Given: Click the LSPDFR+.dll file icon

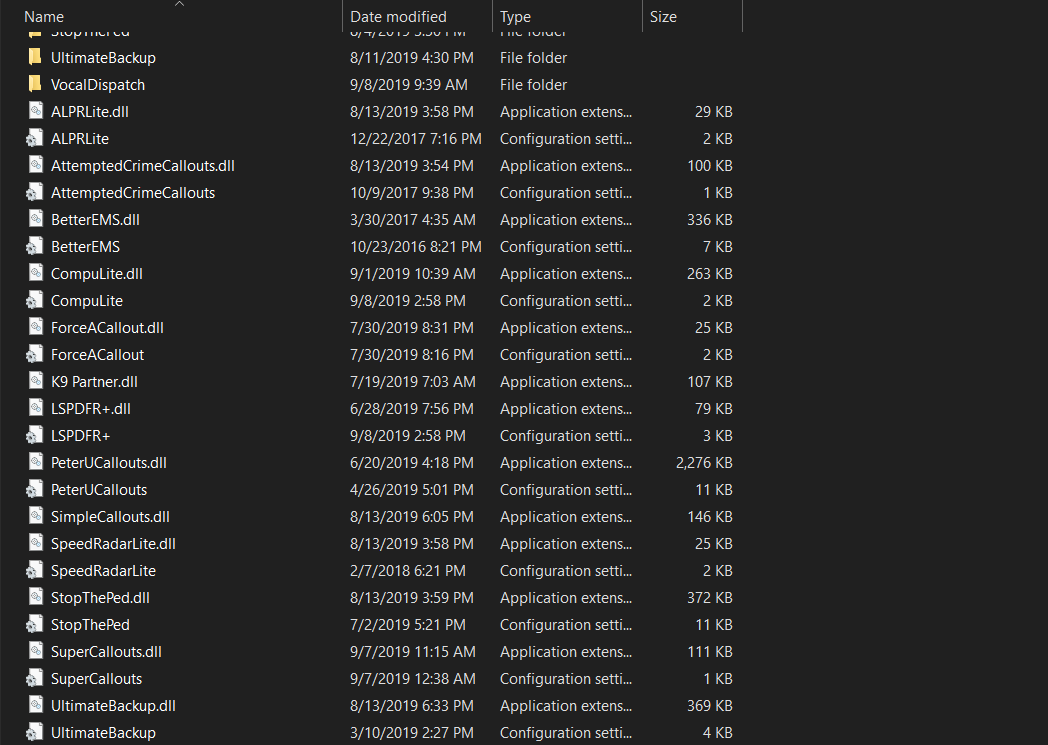Looking at the screenshot, I should [x=35, y=408].
